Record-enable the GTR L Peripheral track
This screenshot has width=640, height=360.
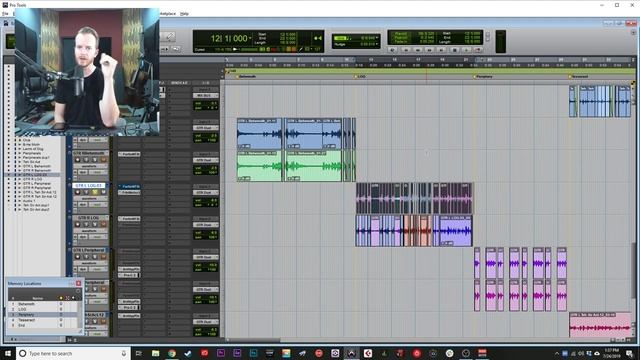click(78, 257)
